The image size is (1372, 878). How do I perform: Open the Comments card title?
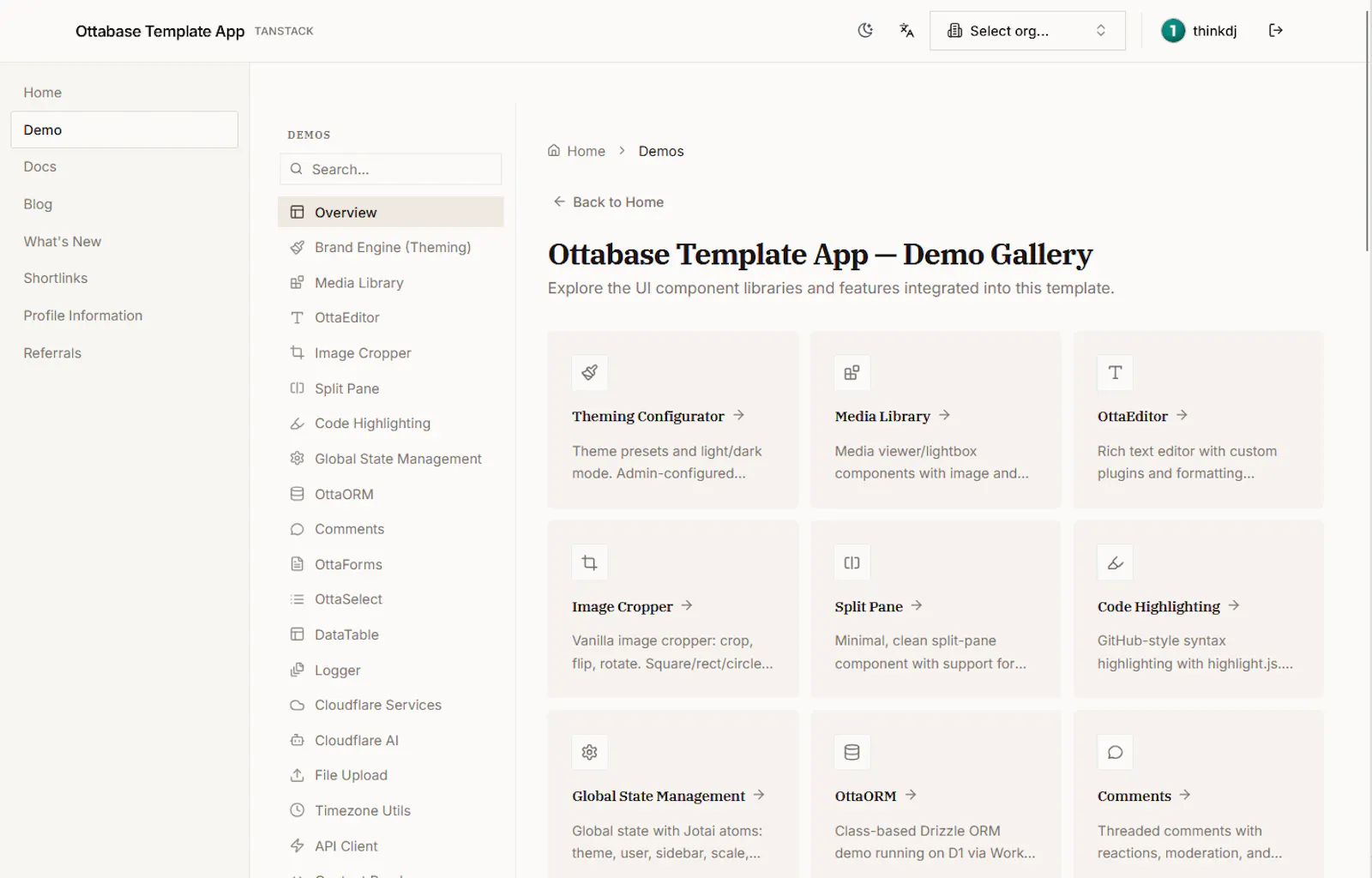1134,796
